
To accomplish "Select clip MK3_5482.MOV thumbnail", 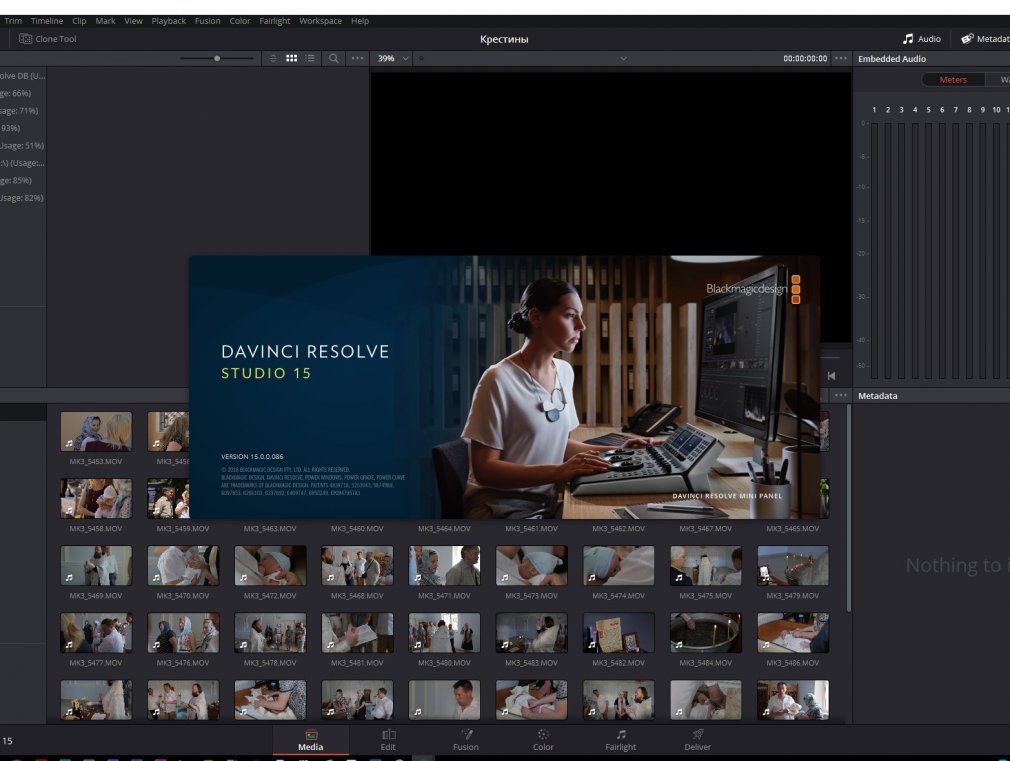I will (x=618, y=632).
